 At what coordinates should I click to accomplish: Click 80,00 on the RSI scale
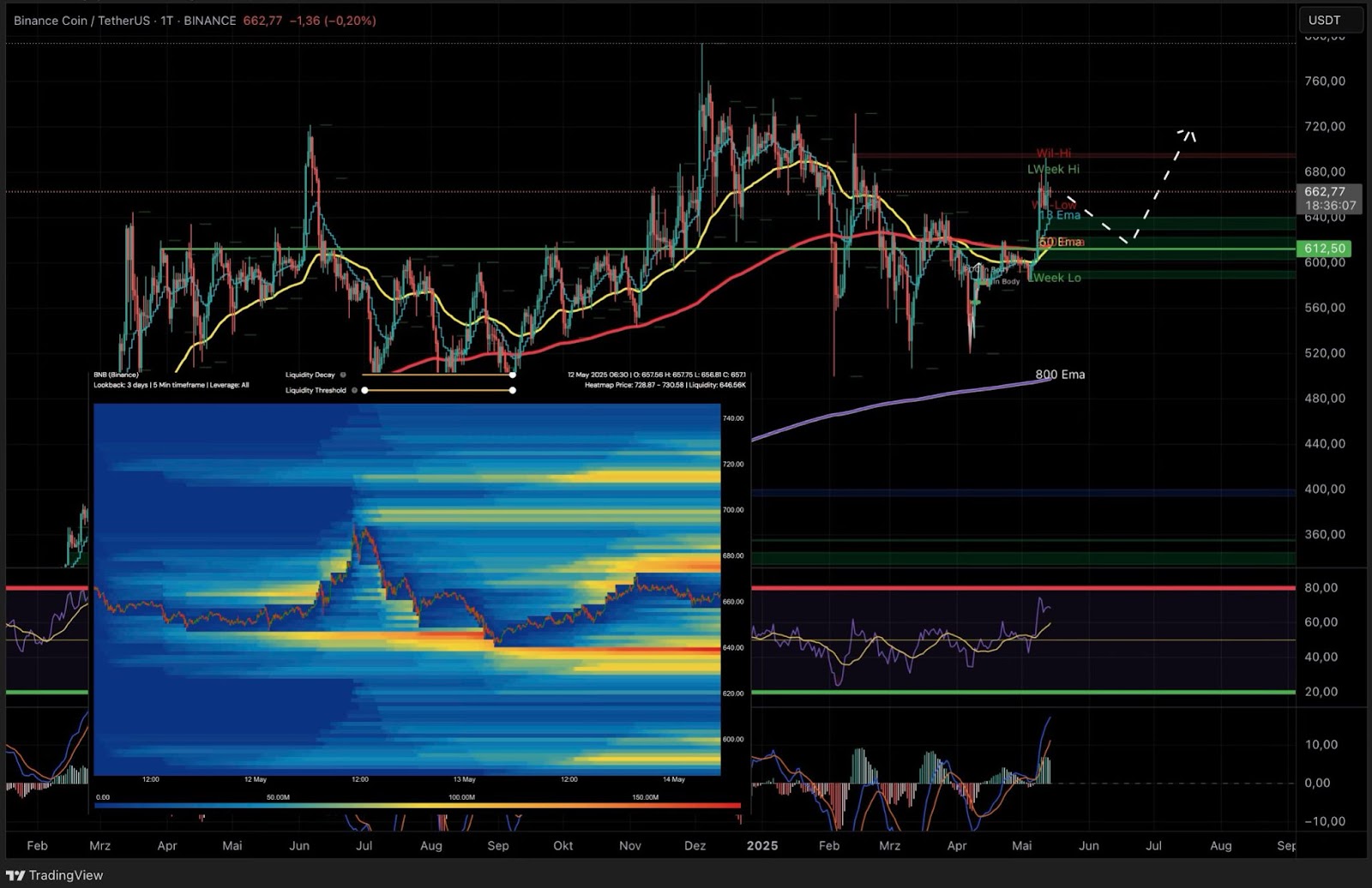click(x=1321, y=588)
